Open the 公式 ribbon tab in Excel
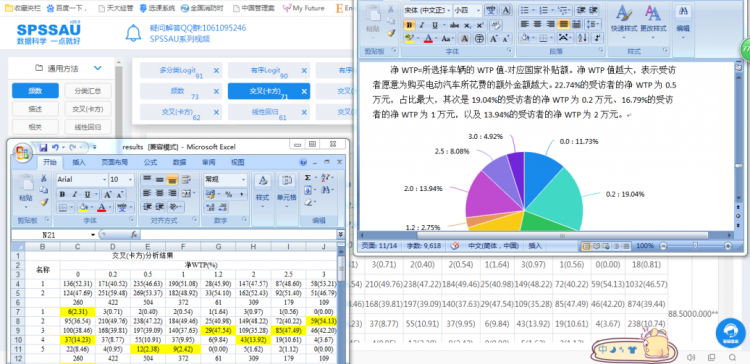 (150, 163)
